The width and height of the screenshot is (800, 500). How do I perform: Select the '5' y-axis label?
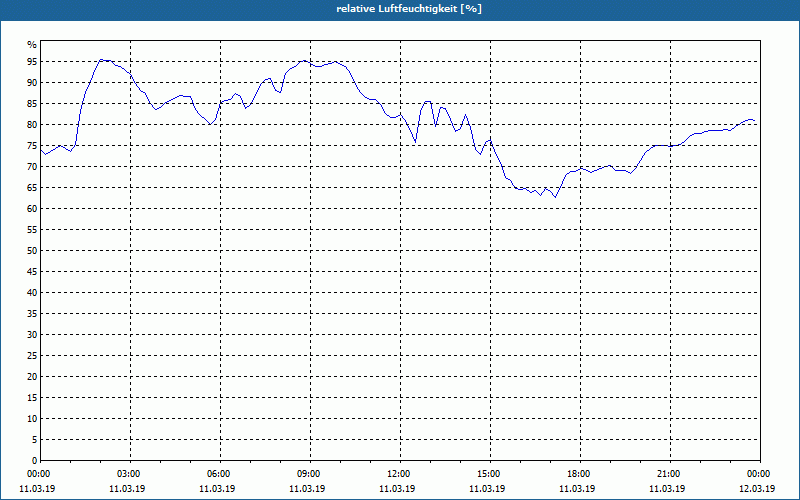[x=35, y=440]
